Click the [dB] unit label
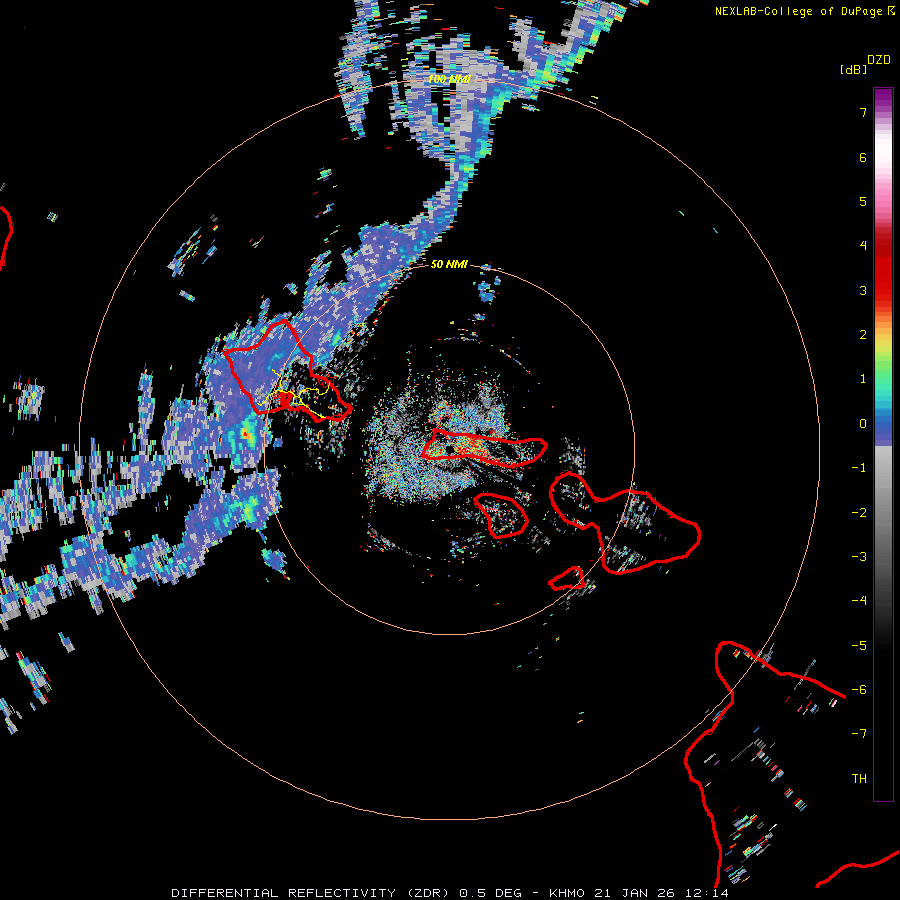 853,70
